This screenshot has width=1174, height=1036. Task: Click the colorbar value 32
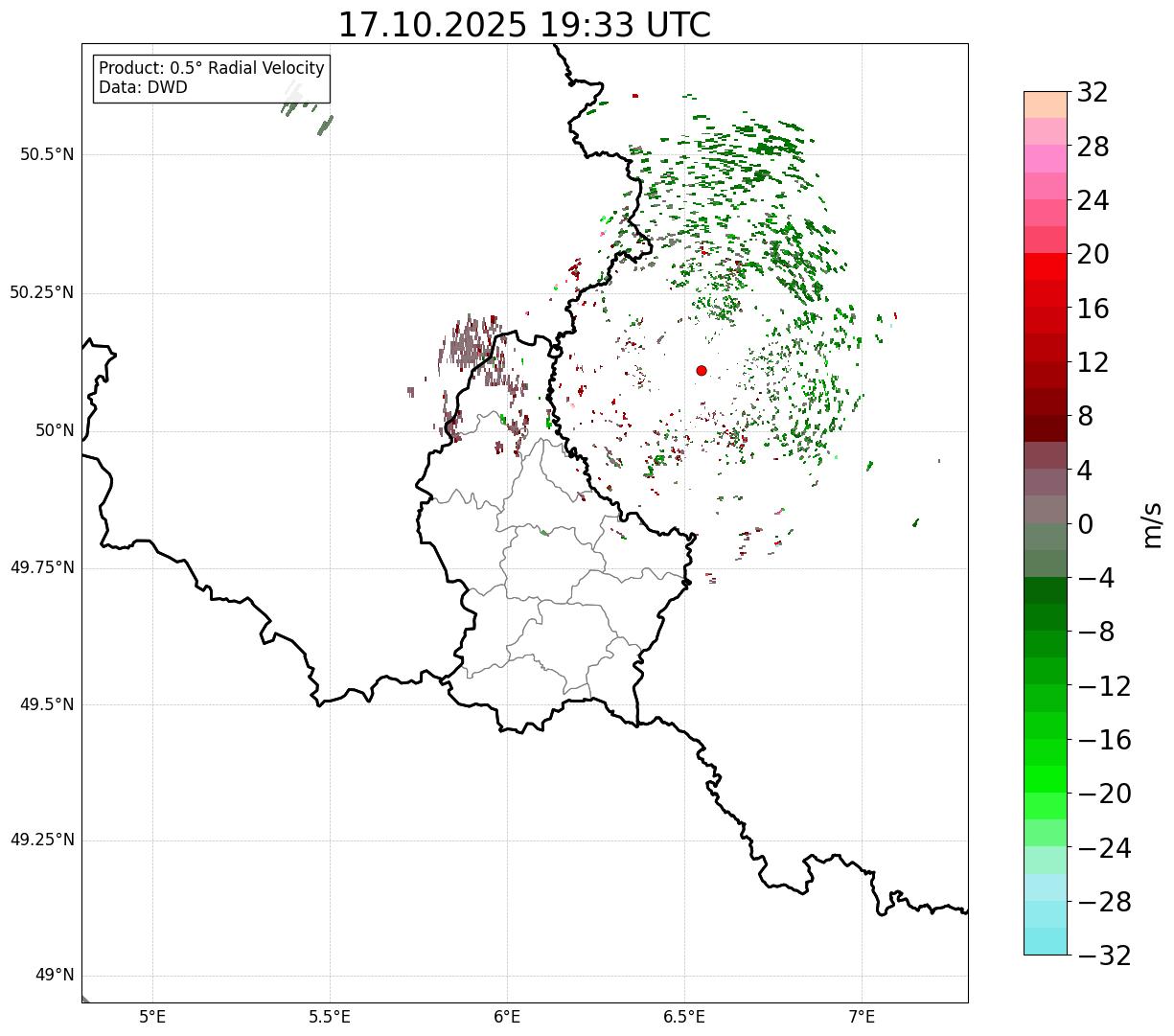(1093, 93)
